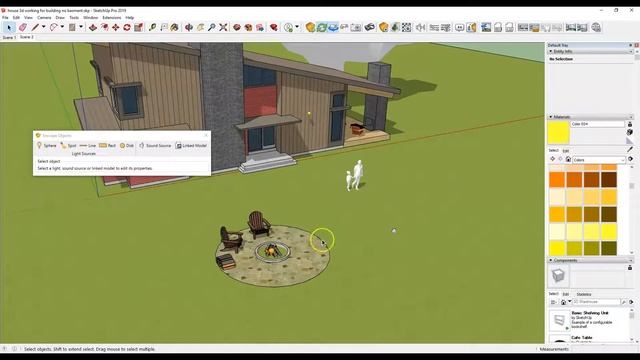This screenshot has width=640, height=360.
Task: Open the Draw menu
Action: [x=60, y=18]
